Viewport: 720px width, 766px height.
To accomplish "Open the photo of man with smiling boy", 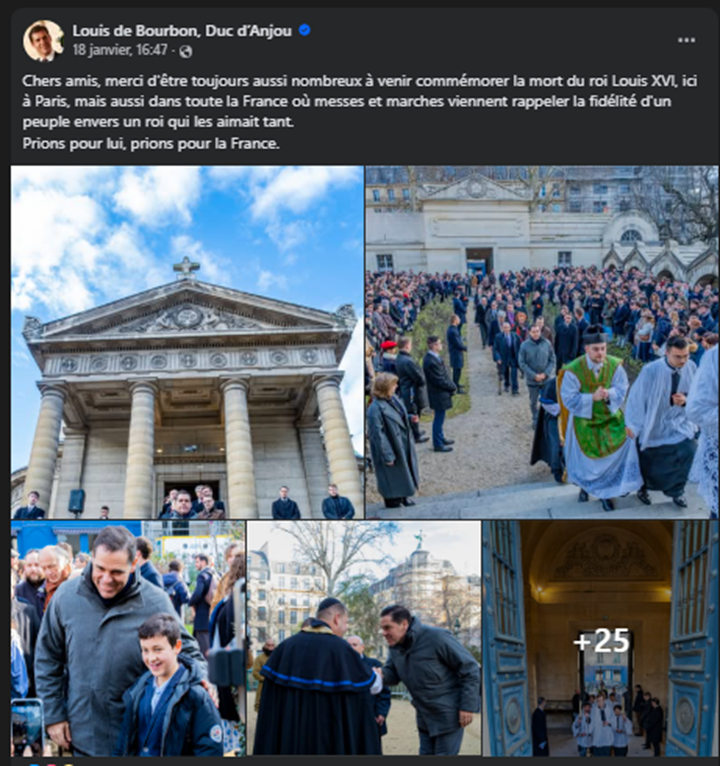I will pyautogui.click(x=128, y=638).
